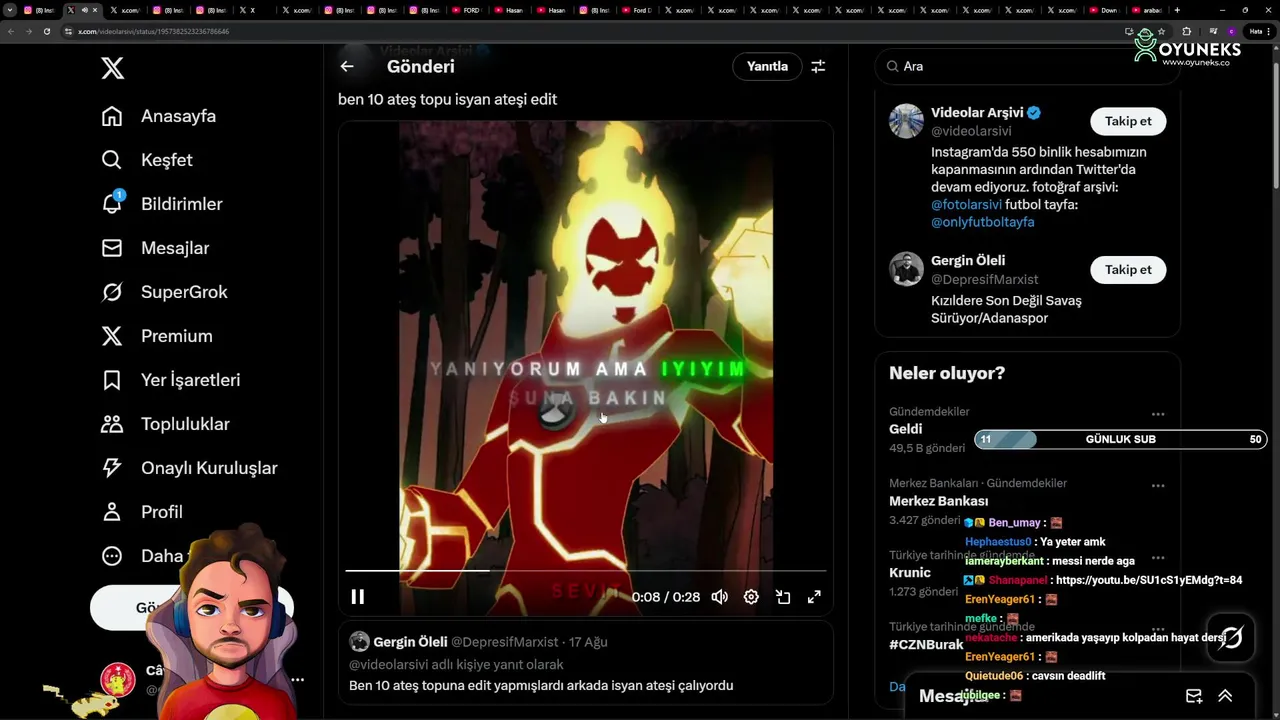The width and height of the screenshot is (1280, 720).
Task: Open Mesajlar in sidebar
Action: (155, 248)
